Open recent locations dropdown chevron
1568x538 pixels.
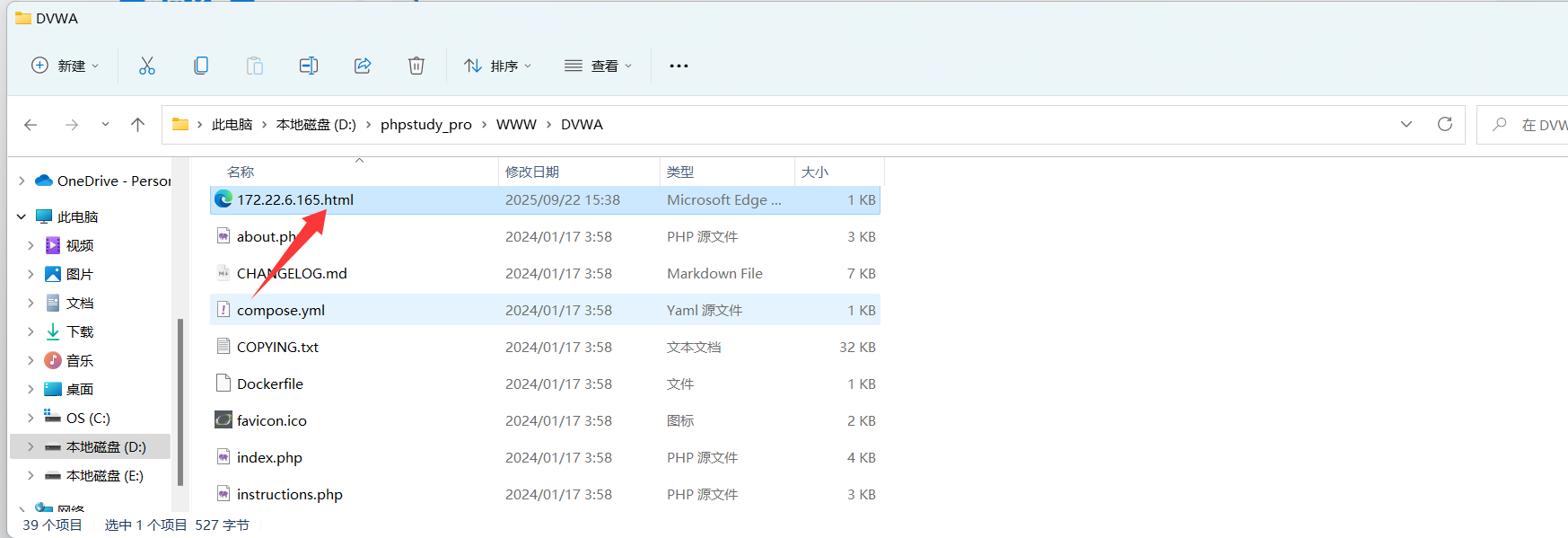(x=105, y=125)
